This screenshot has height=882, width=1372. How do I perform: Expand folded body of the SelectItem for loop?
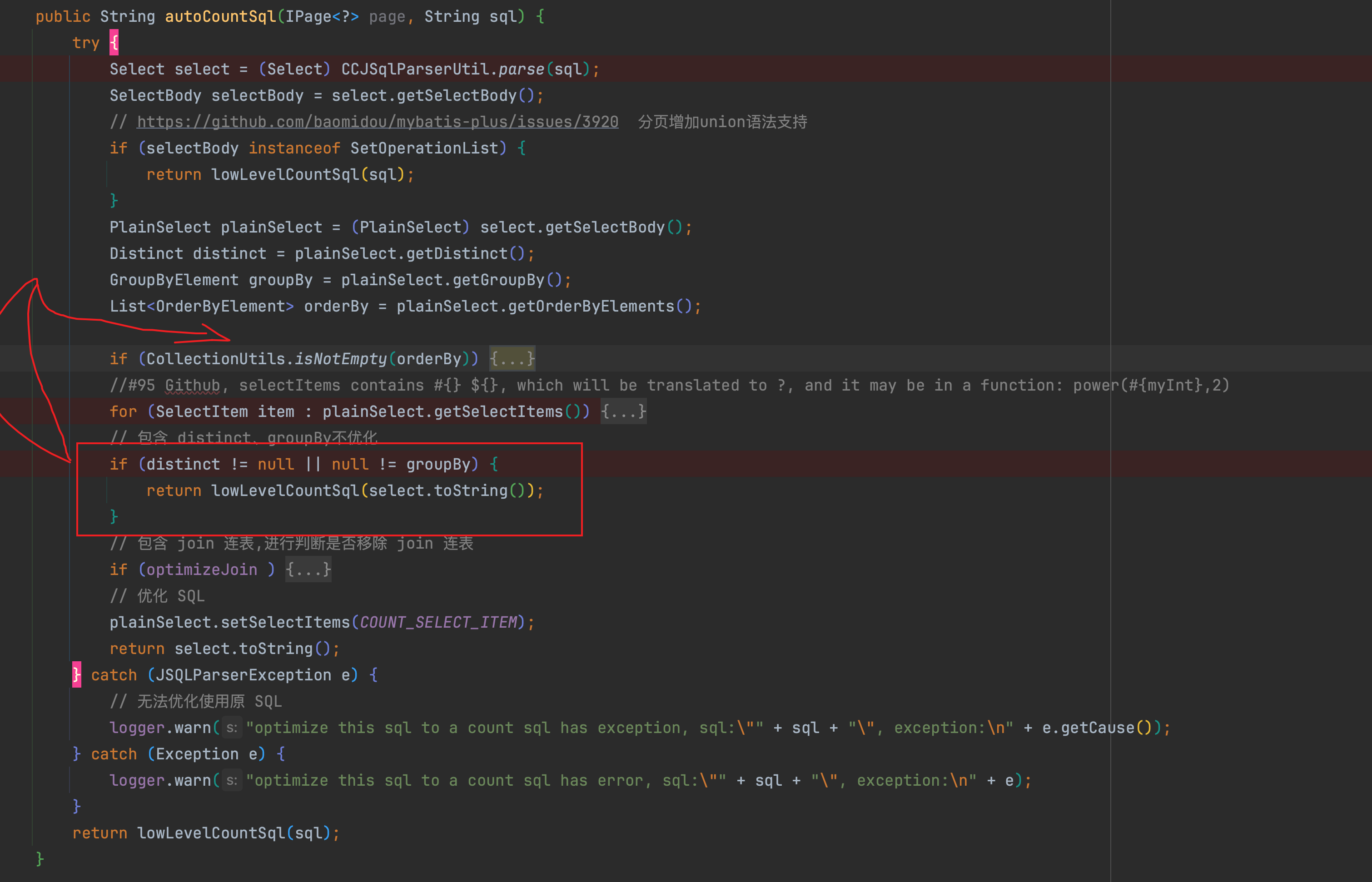pos(623,412)
